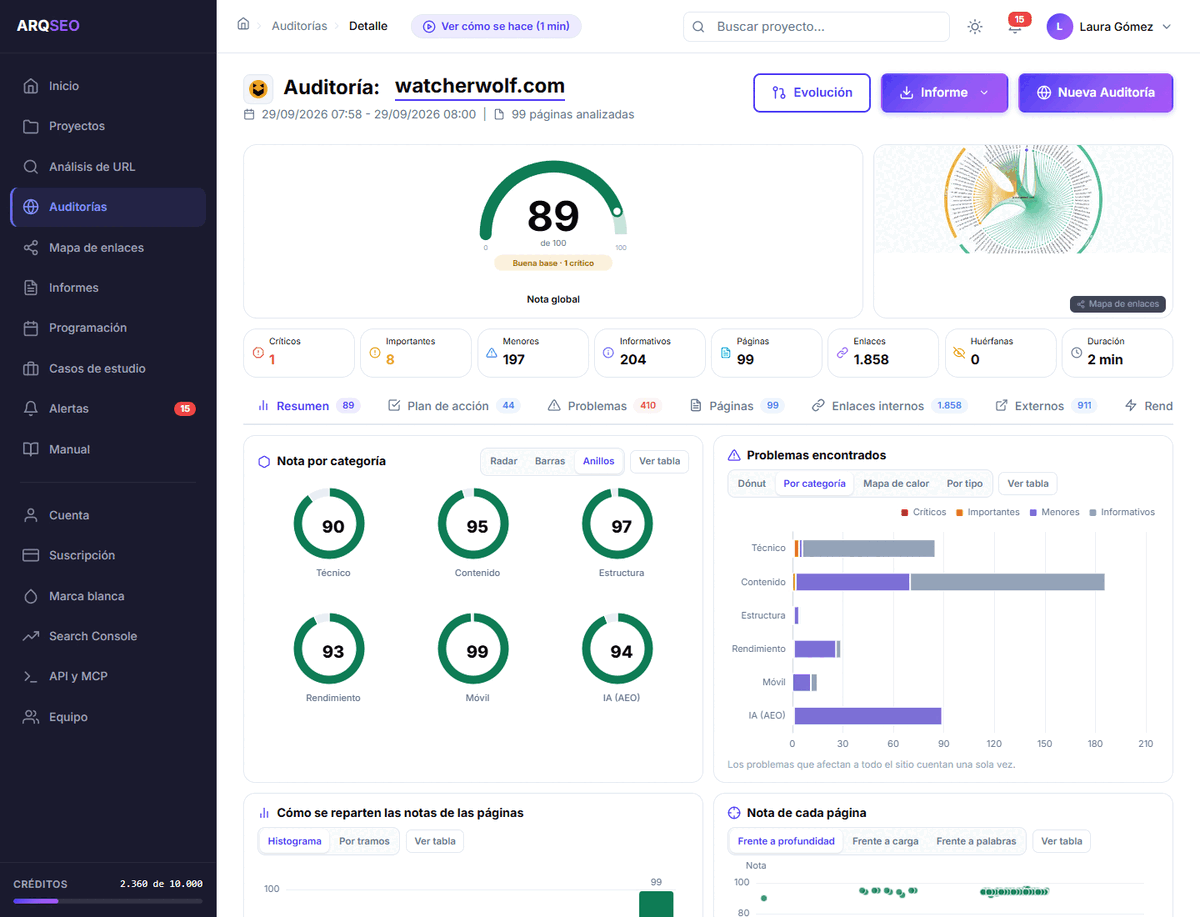
Task: Open Inicio from the sidebar
Action: (108, 86)
